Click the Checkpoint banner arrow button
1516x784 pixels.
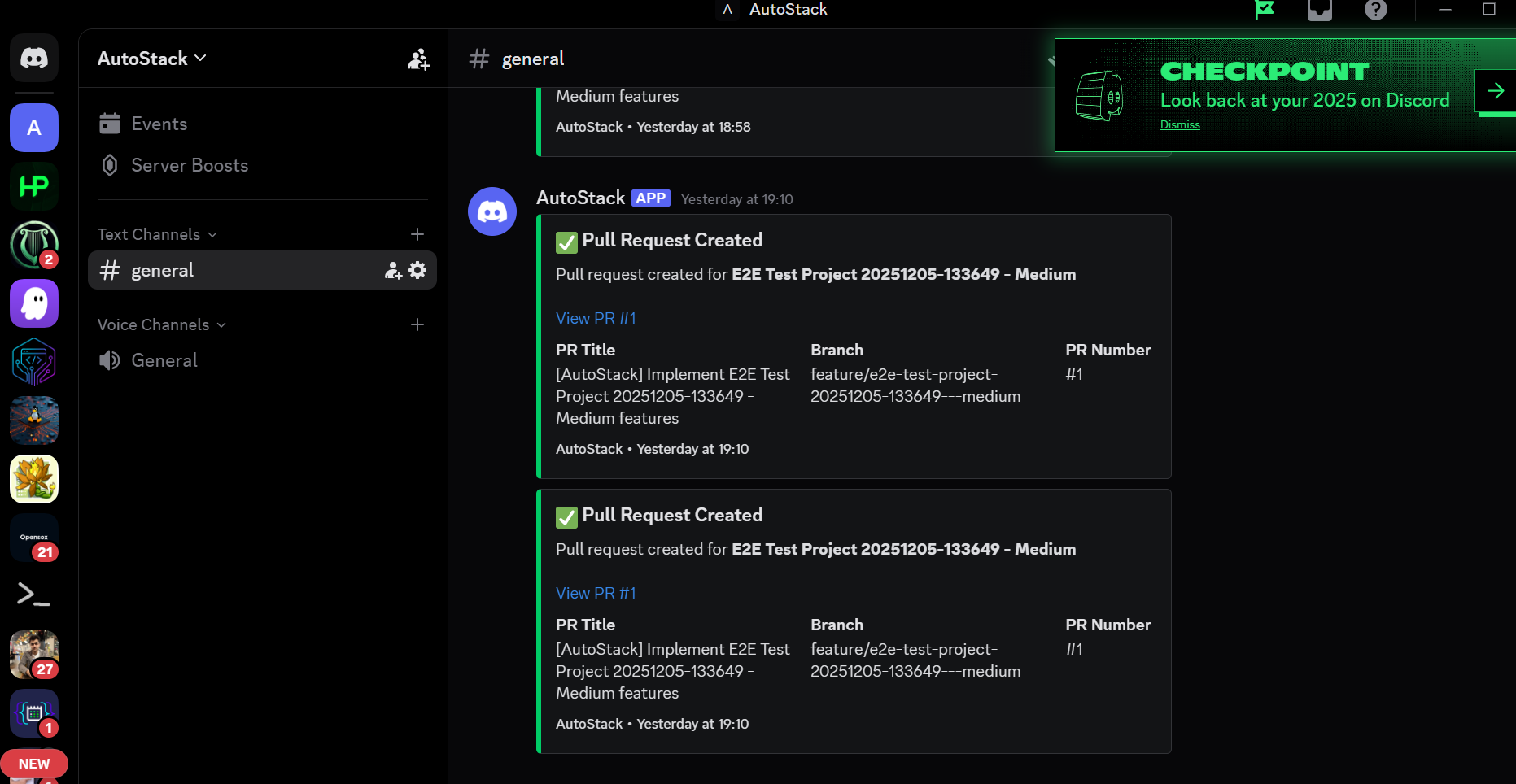[1496, 90]
